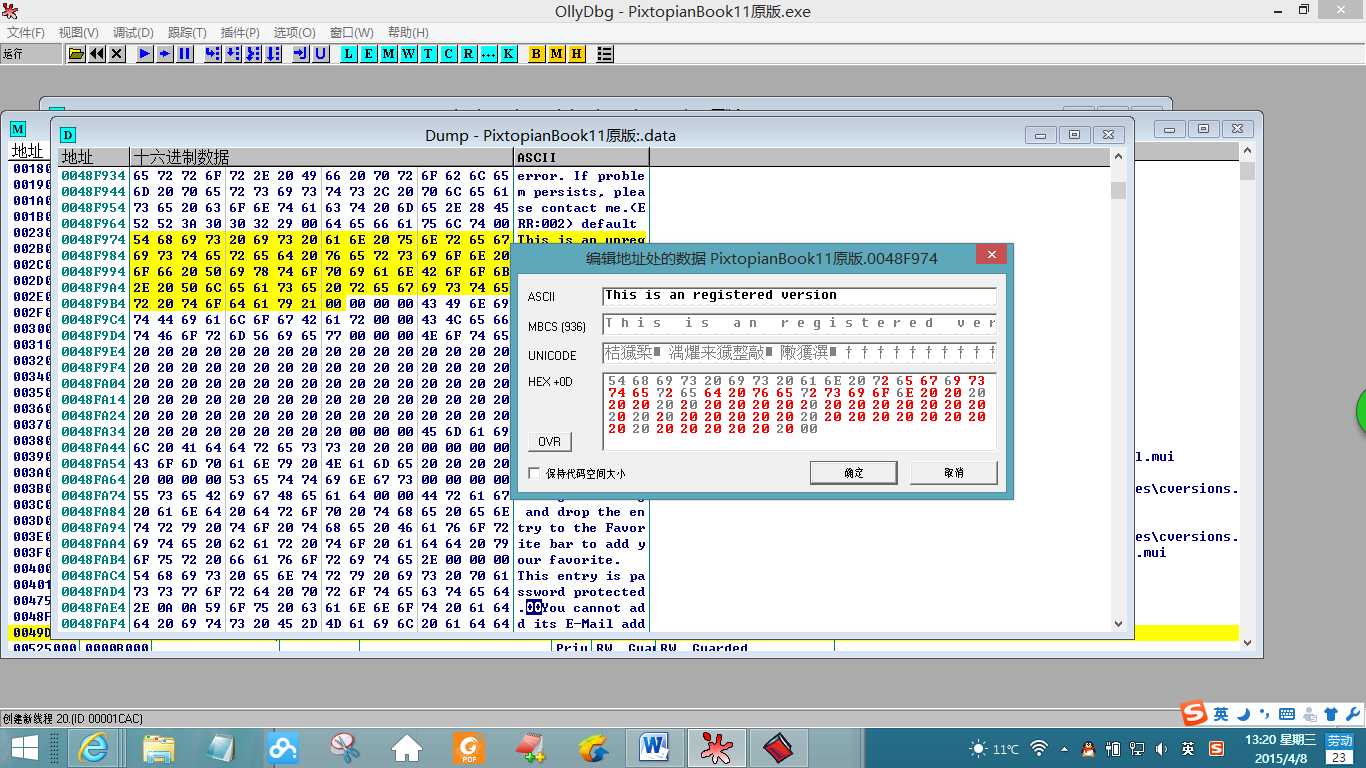Open Word from the taskbar
This screenshot has height=768, width=1366.
655,747
